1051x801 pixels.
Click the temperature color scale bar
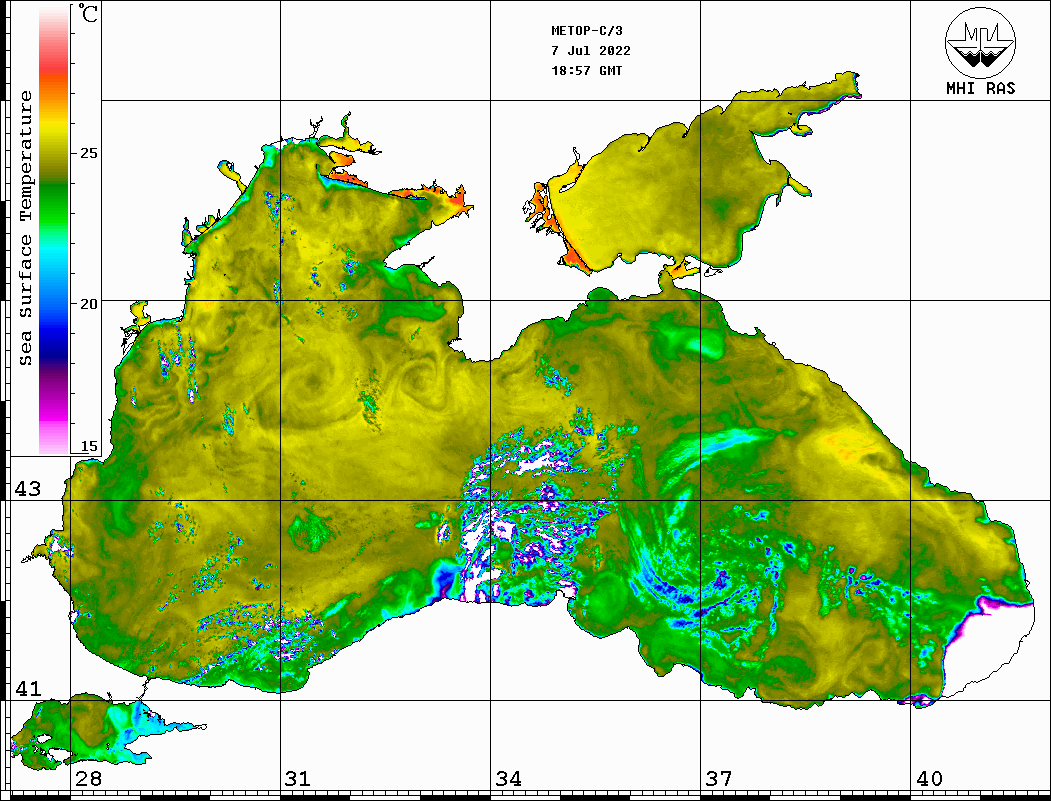pos(54,231)
